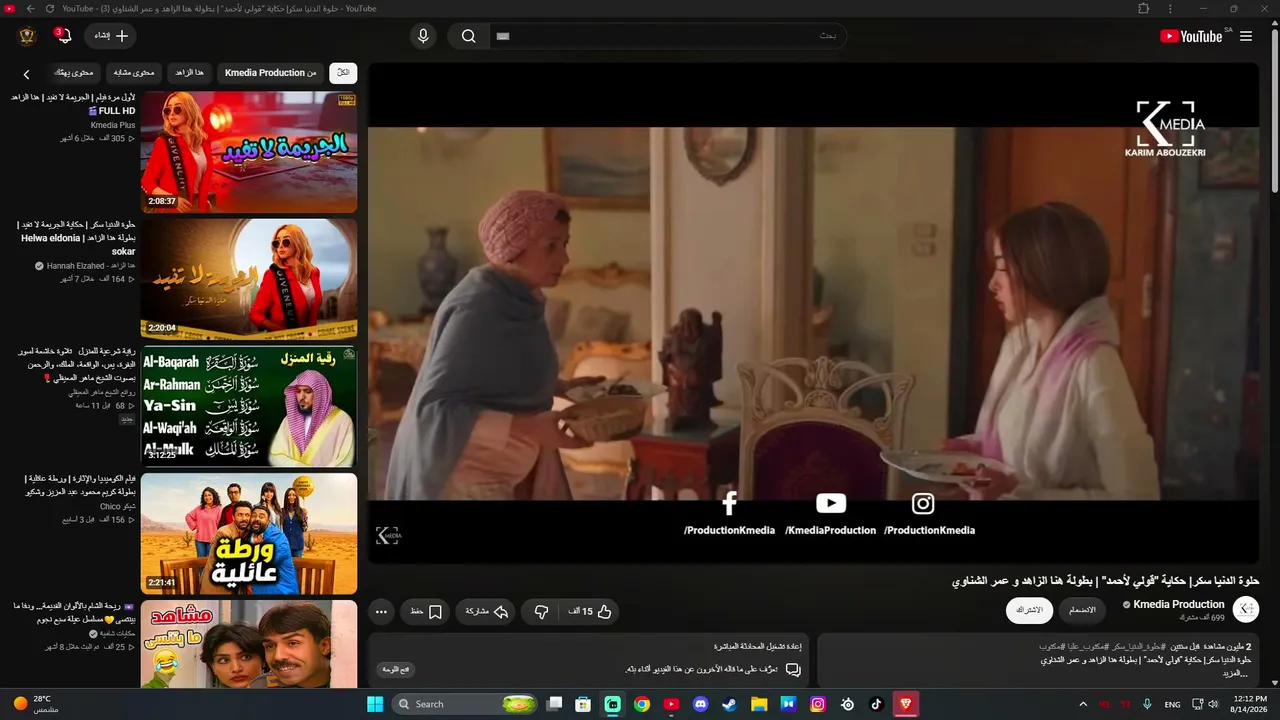Open Instagram from taskbar

coord(818,704)
